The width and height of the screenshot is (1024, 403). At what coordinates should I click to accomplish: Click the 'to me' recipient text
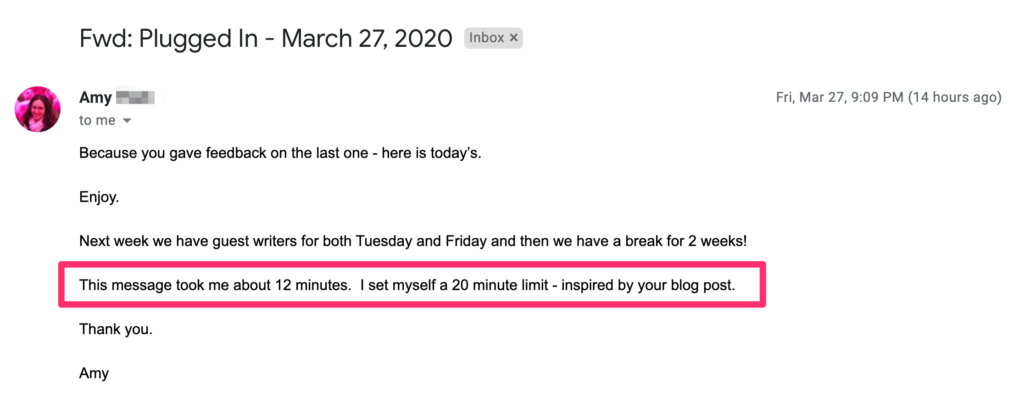(97, 120)
